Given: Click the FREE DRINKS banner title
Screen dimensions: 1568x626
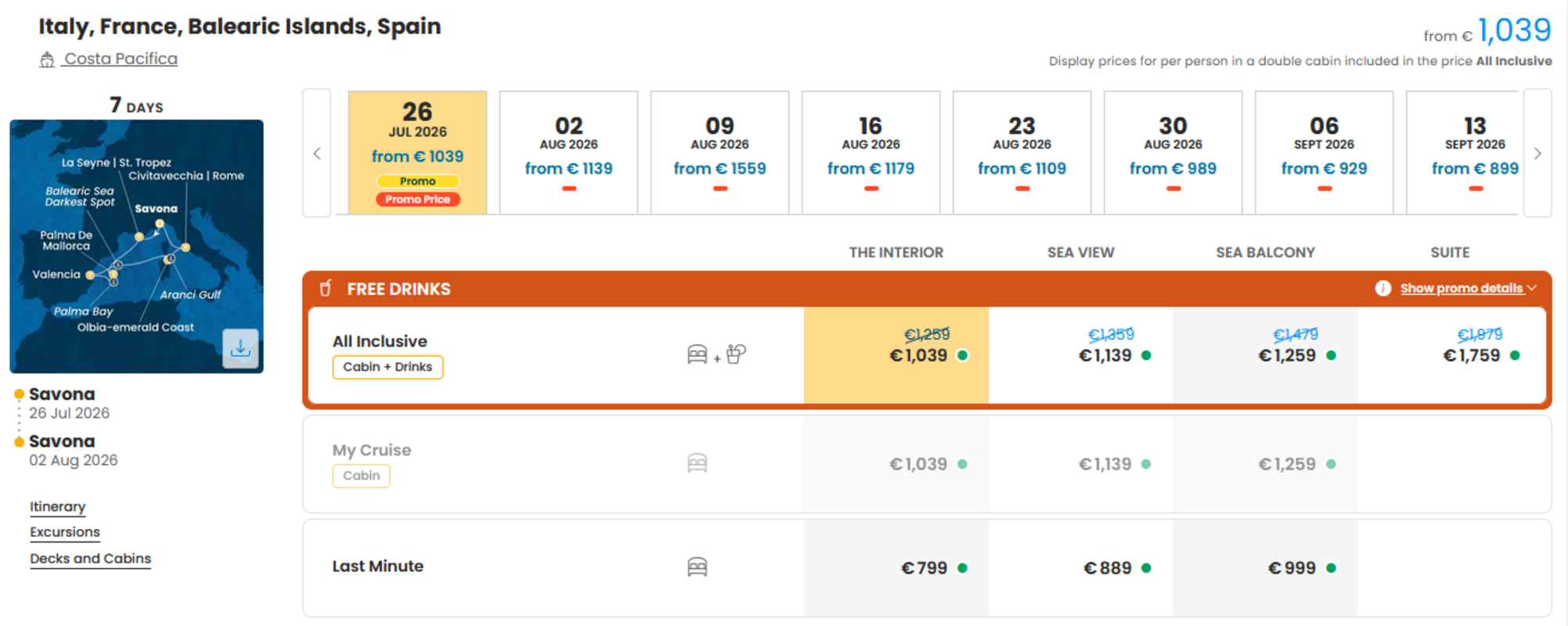Looking at the screenshot, I should (398, 290).
